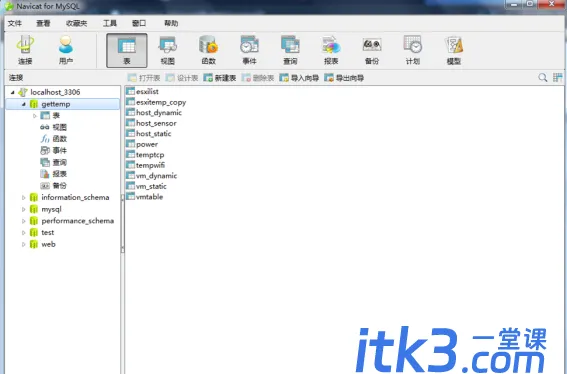Expand the information_schema database
Screen dimensions: 567x374
[x=24, y=197]
